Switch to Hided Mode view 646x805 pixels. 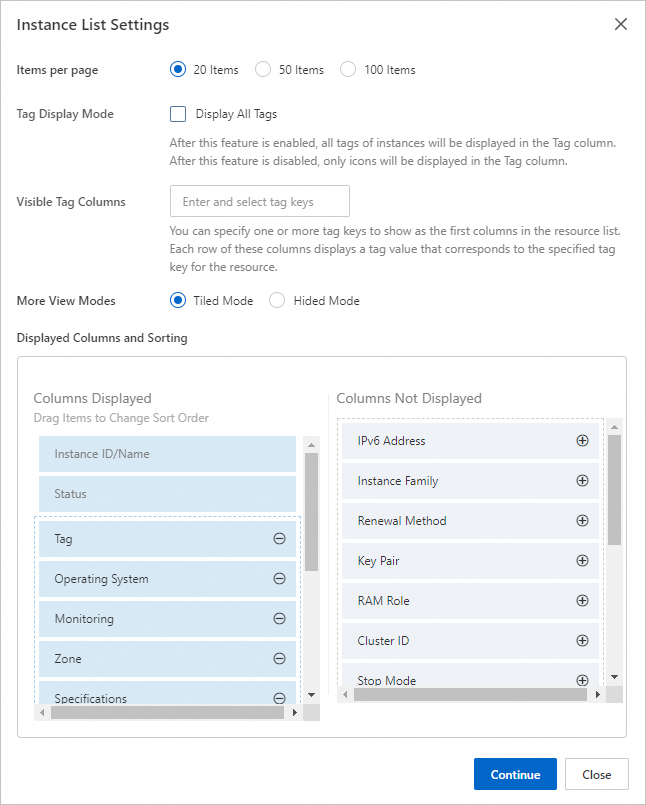(x=277, y=300)
